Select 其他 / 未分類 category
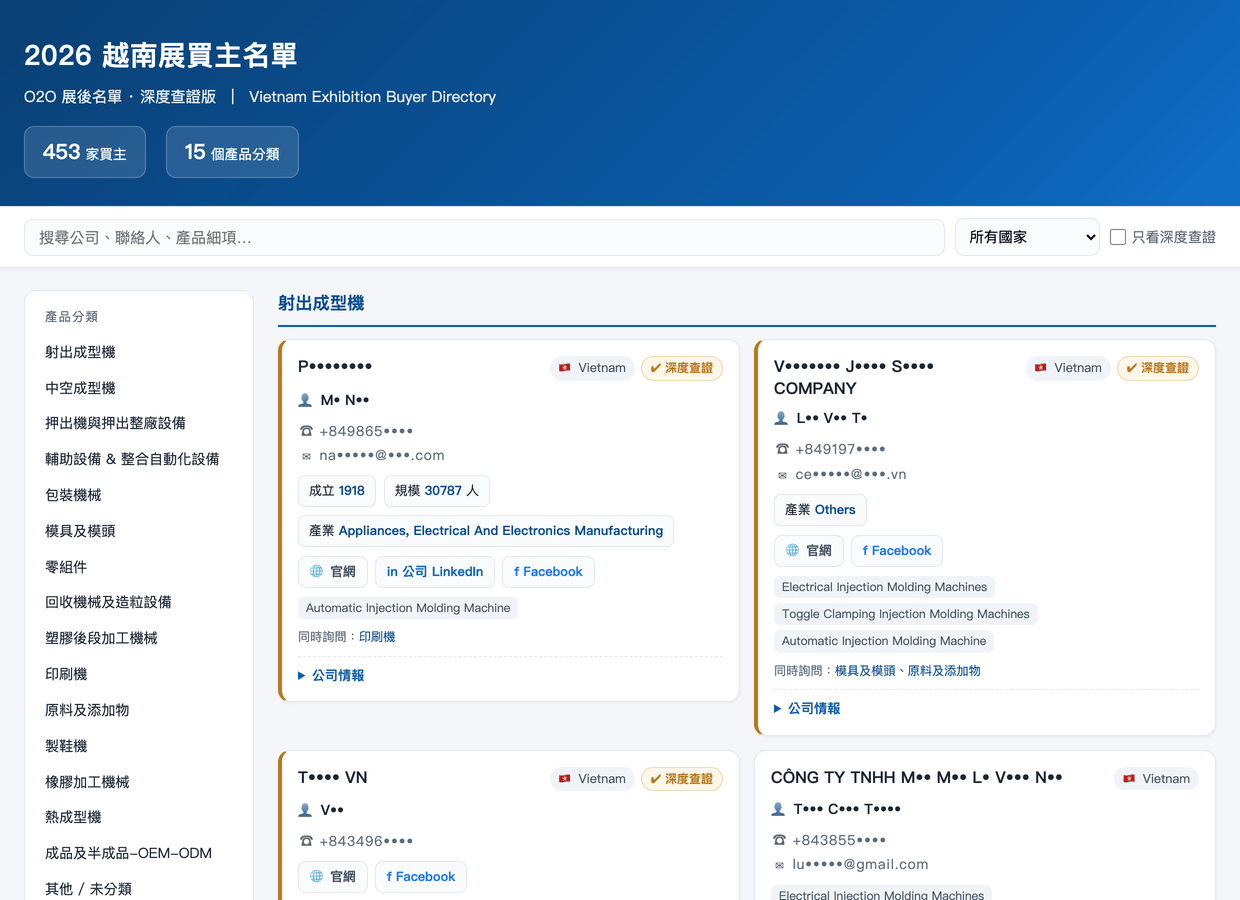 88,889
